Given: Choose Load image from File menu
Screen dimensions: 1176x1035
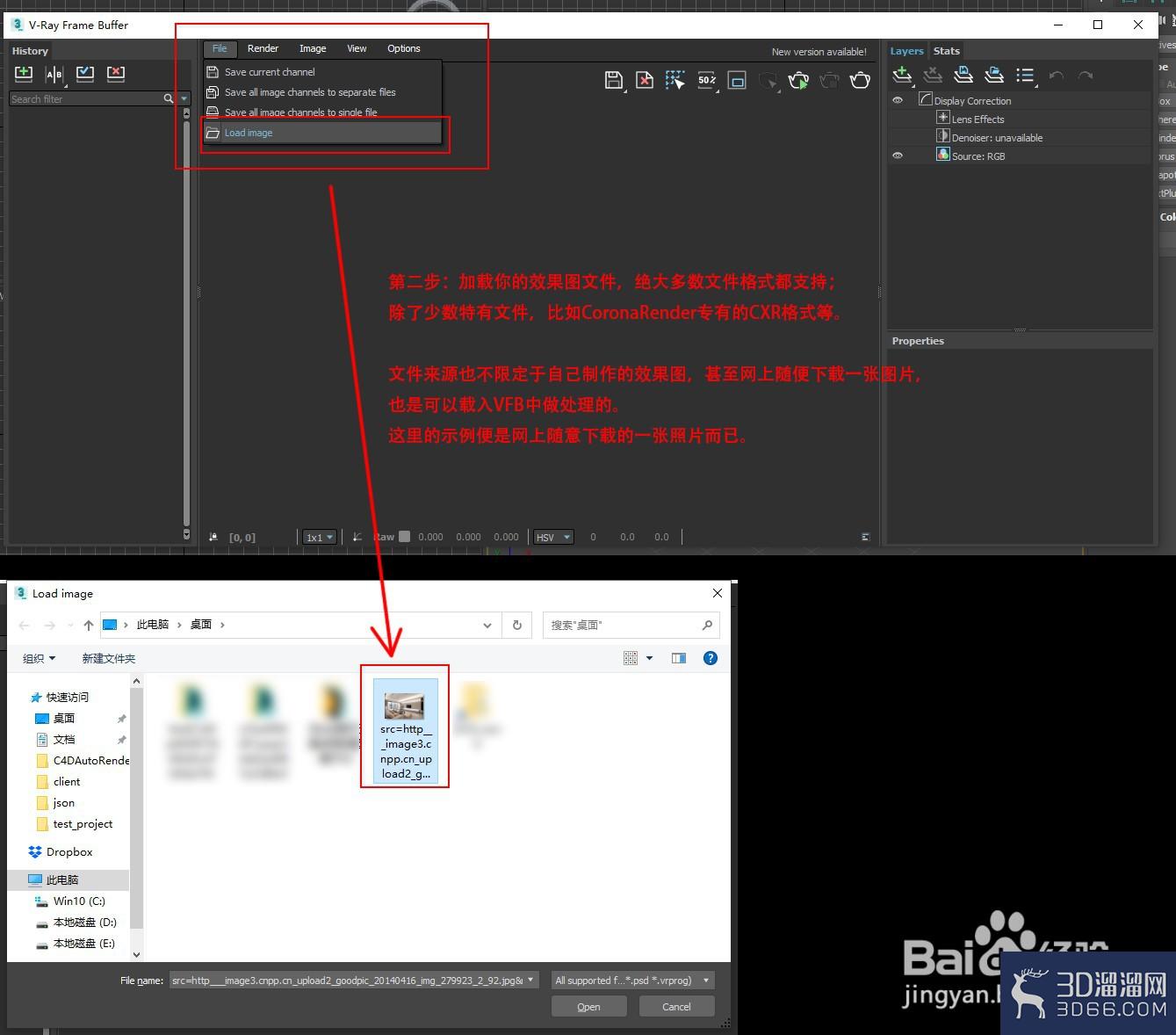Looking at the screenshot, I should [322, 133].
